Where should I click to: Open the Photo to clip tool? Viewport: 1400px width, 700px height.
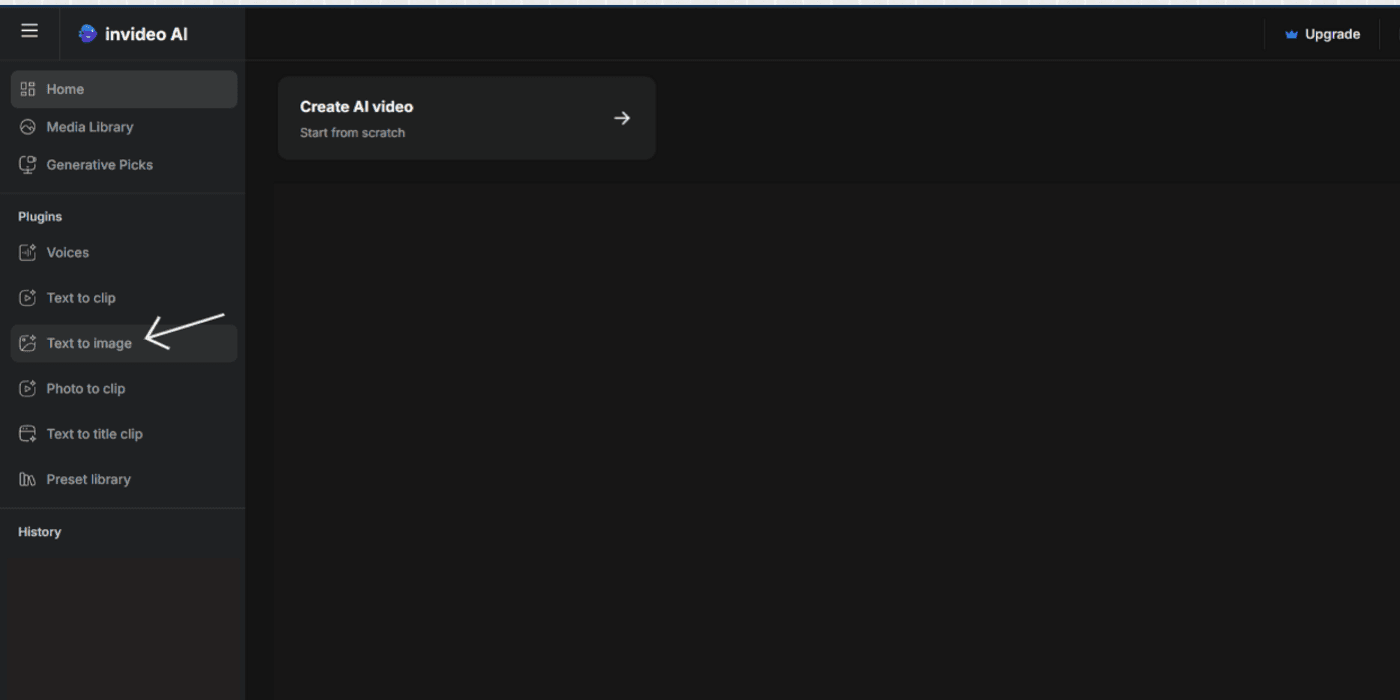click(85, 388)
